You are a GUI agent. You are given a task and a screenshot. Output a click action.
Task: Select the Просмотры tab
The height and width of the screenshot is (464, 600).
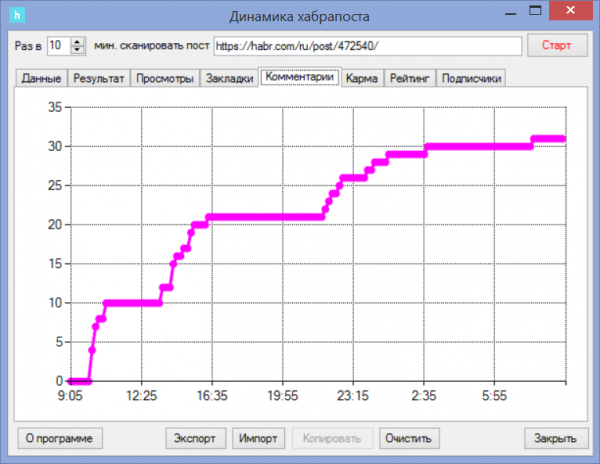(164, 79)
